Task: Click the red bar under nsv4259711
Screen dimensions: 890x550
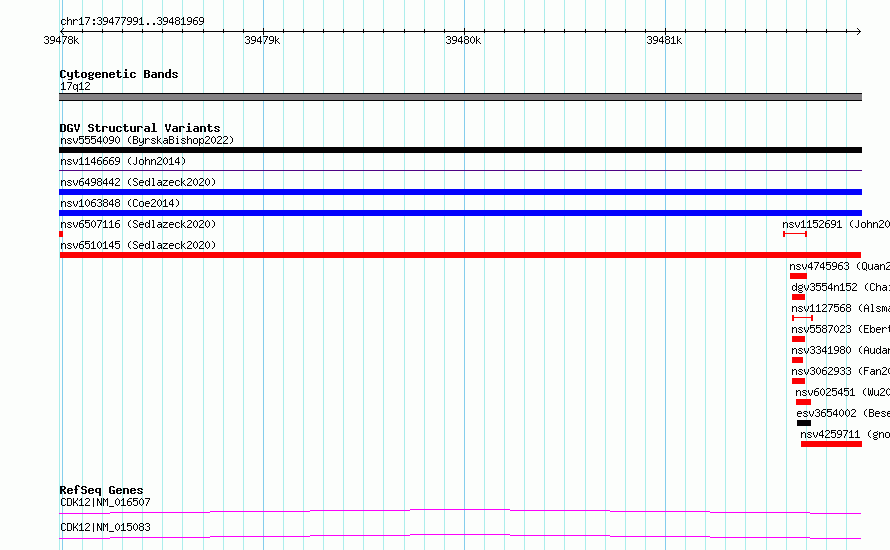Action: tap(831, 444)
